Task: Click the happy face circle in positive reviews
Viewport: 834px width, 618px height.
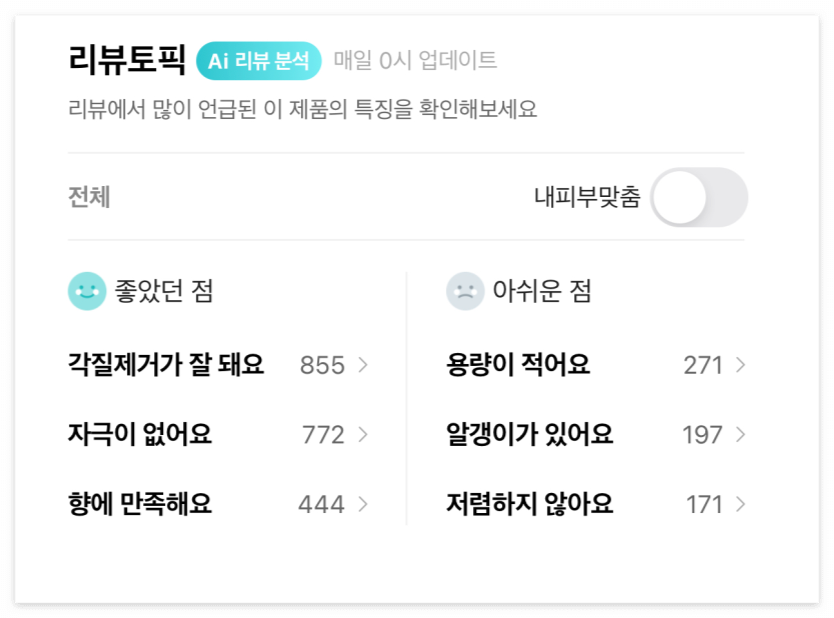Action: coord(88,291)
